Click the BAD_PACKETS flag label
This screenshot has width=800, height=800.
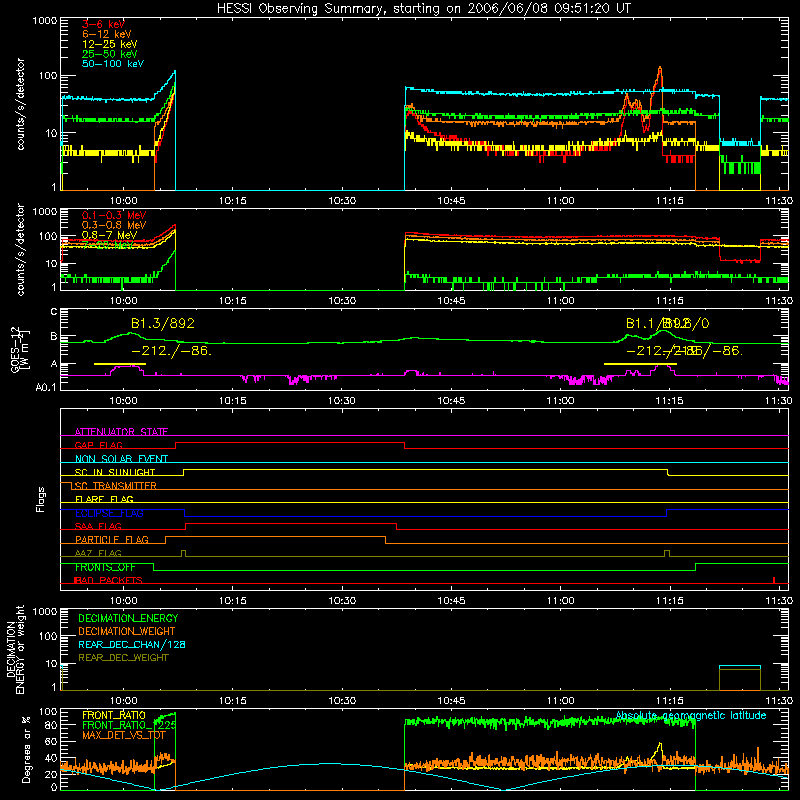(x=108, y=580)
